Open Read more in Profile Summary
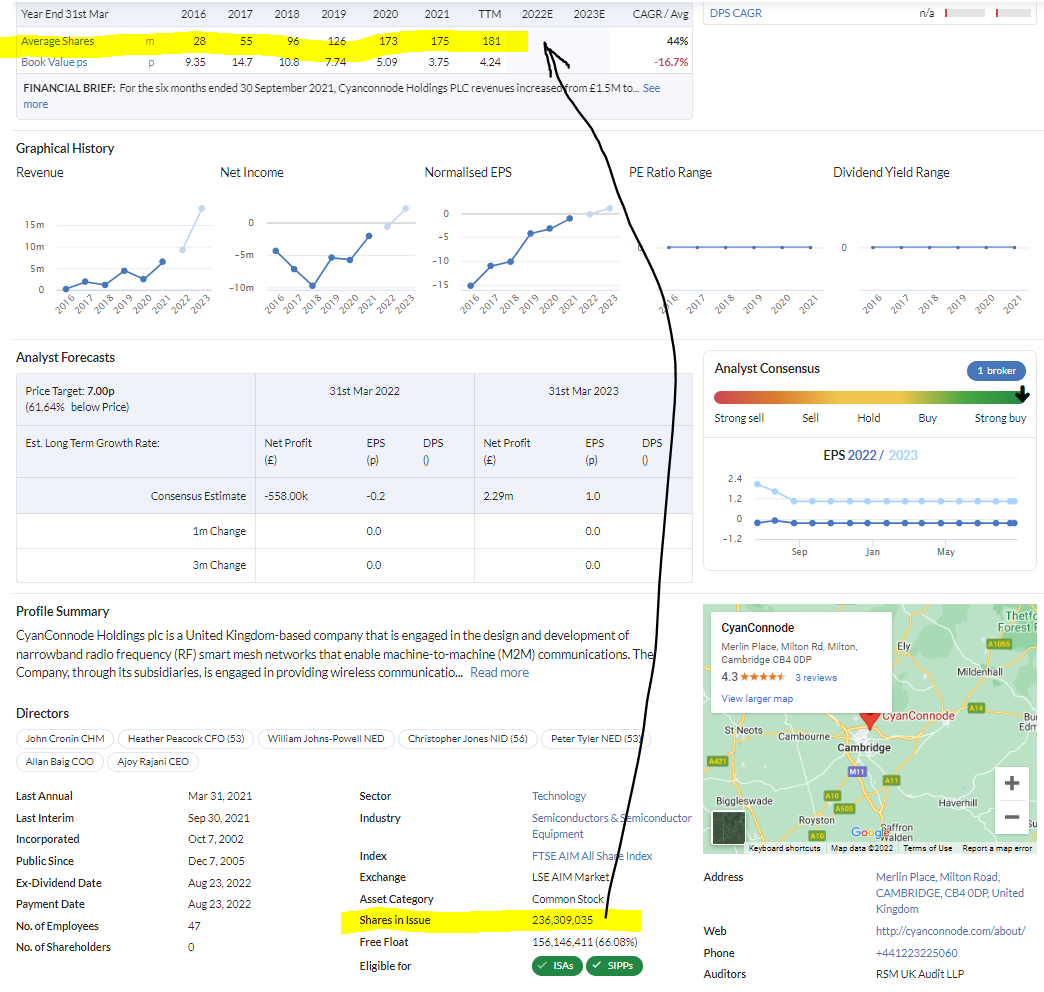The image size is (1044, 992). (x=499, y=672)
